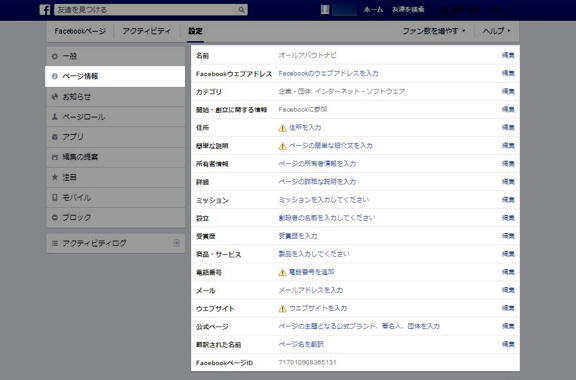Click the gear icon beside 一般
Viewport: 576px width, 380px height.
[55, 56]
